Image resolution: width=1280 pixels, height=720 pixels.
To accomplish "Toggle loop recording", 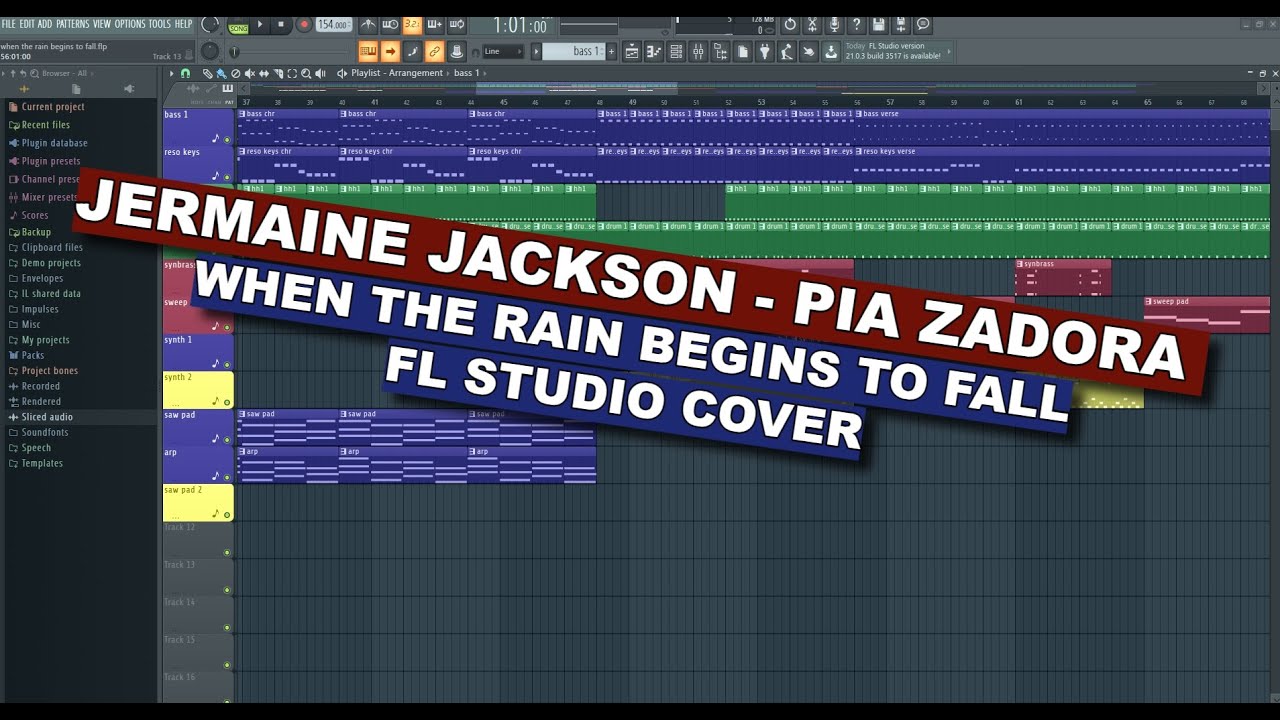I will [457, 24].
